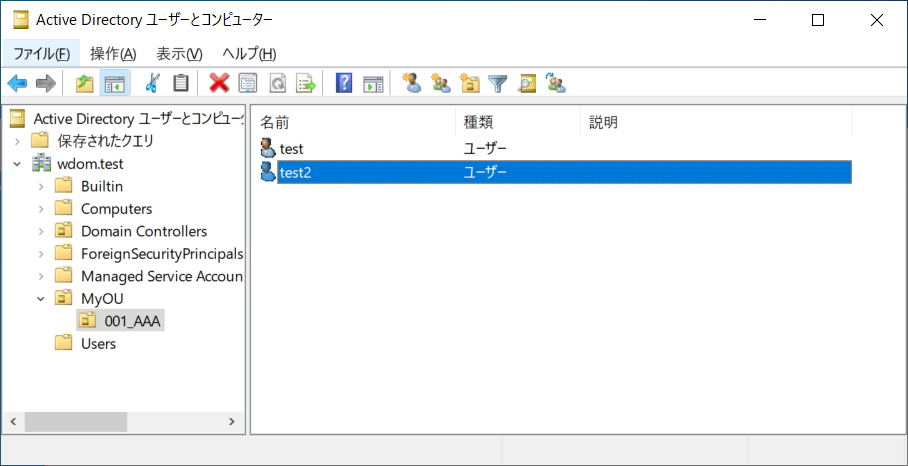Select the Users folder
The height and width of the screenshot is (466, 908).
coord(98,343)
